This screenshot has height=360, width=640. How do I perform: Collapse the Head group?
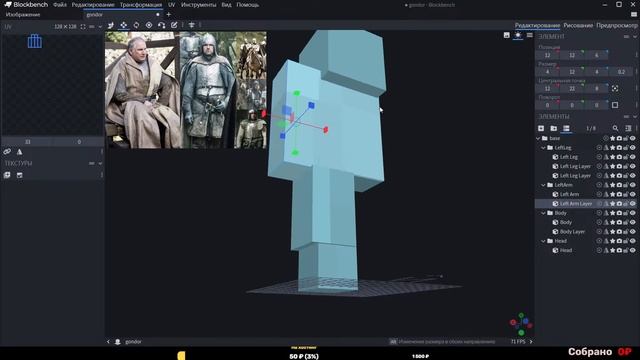[543, 241]
